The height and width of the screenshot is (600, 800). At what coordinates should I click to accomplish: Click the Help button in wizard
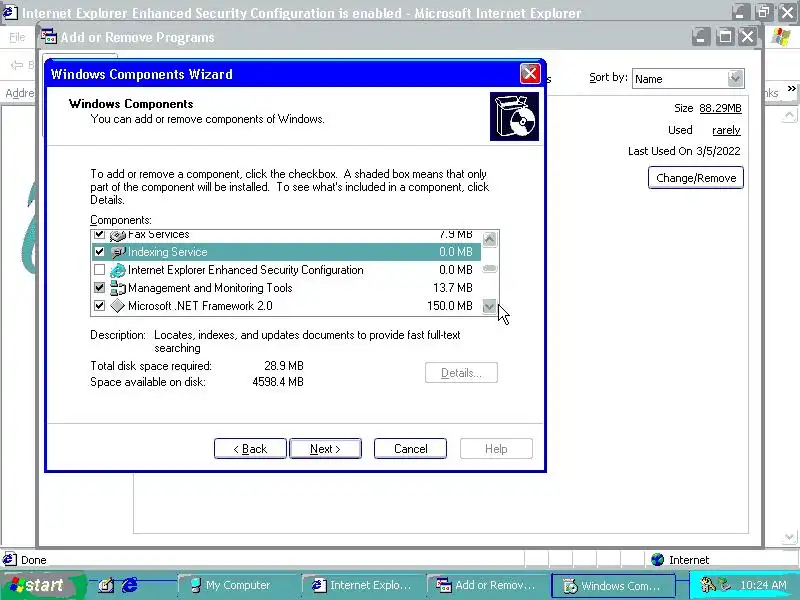click(x=496, y=448)
